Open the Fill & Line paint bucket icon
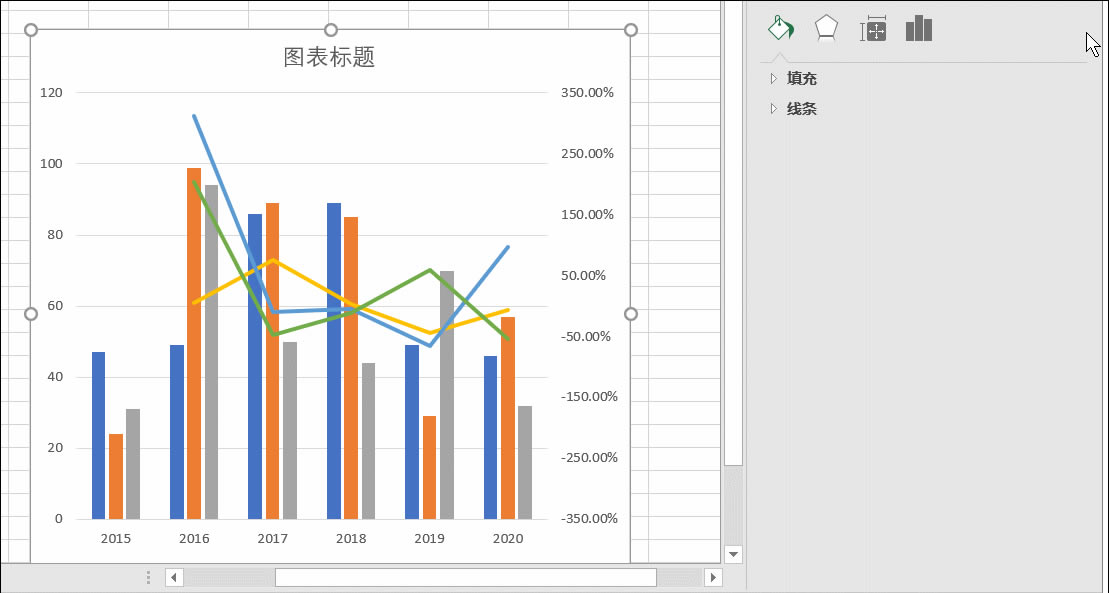Screen dimensions: 1109x593 click(x=781, y=28)
